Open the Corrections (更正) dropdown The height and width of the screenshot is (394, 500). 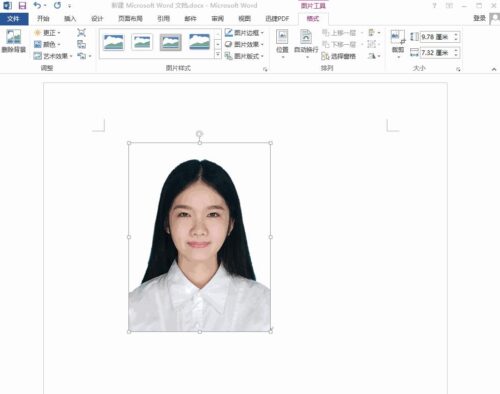click(x=47, y=33)
